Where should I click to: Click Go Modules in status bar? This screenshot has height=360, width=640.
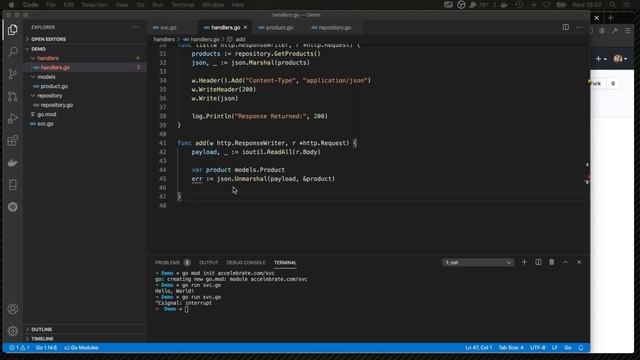(x=81, y=348)
